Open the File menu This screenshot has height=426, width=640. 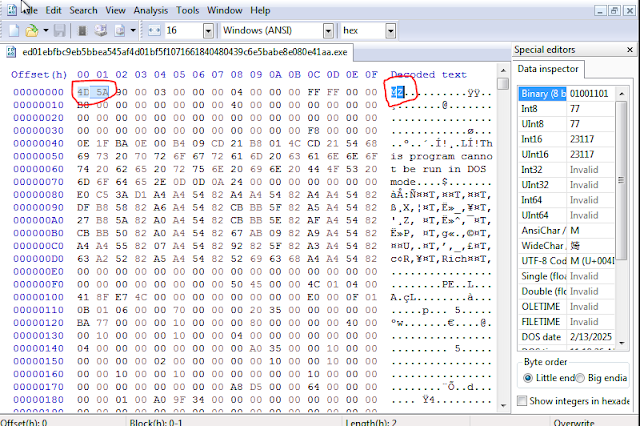pos(29,11)
